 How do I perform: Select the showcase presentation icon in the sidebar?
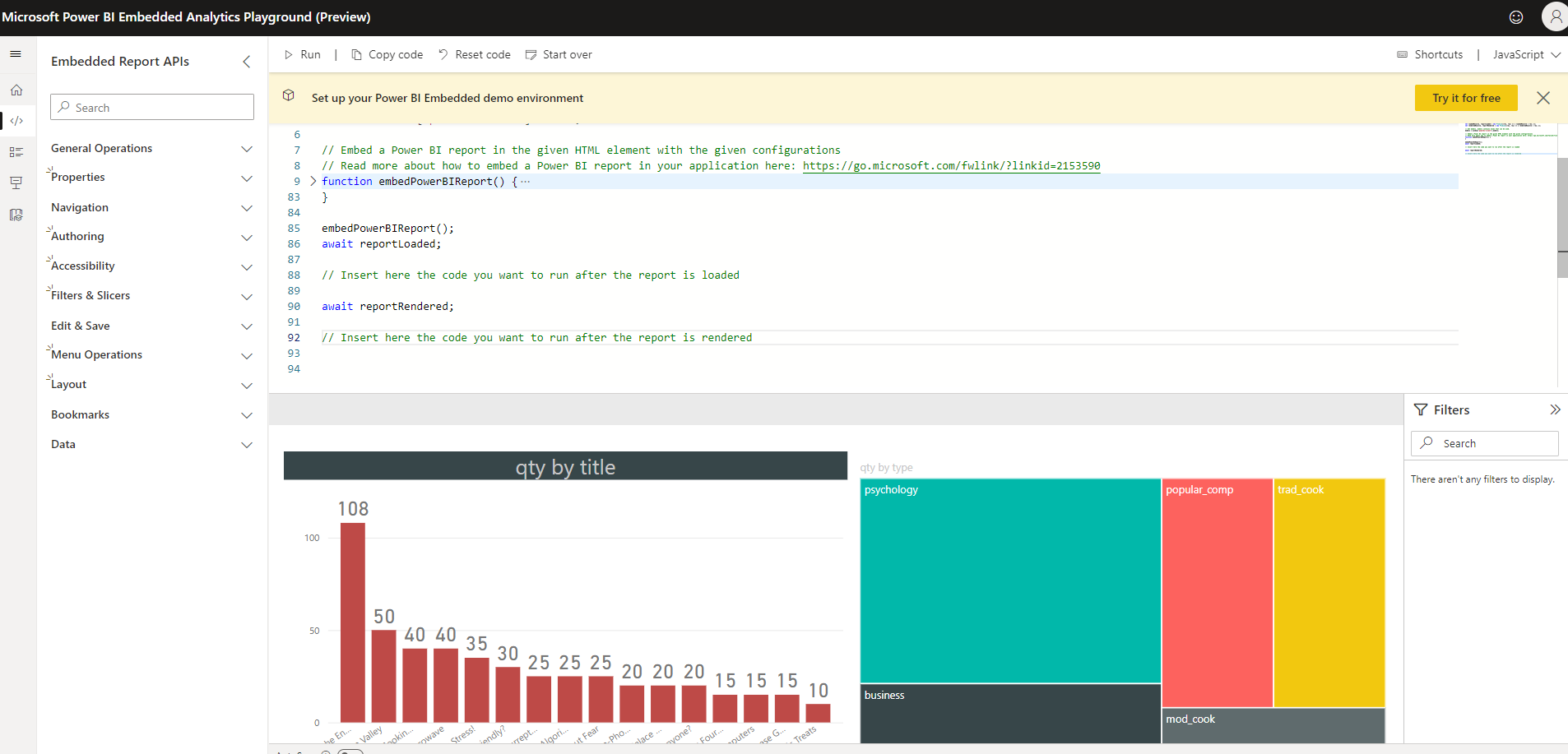point(16,183)
